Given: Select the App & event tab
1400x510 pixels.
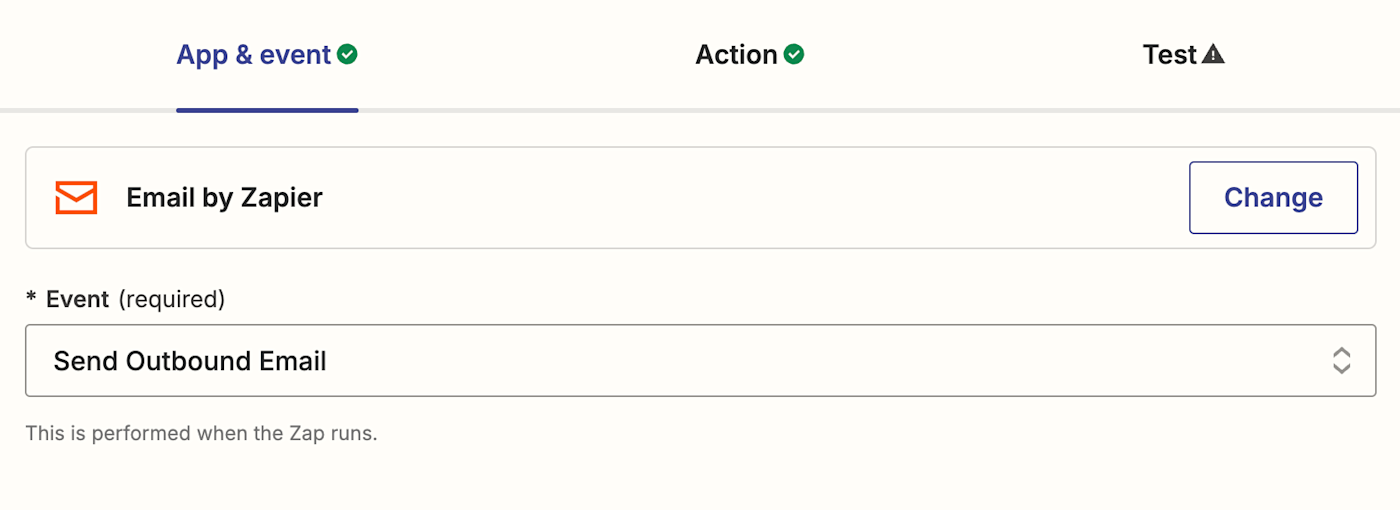Looking at the screenshot, I should pyautogui.click(x=254, y=55).
